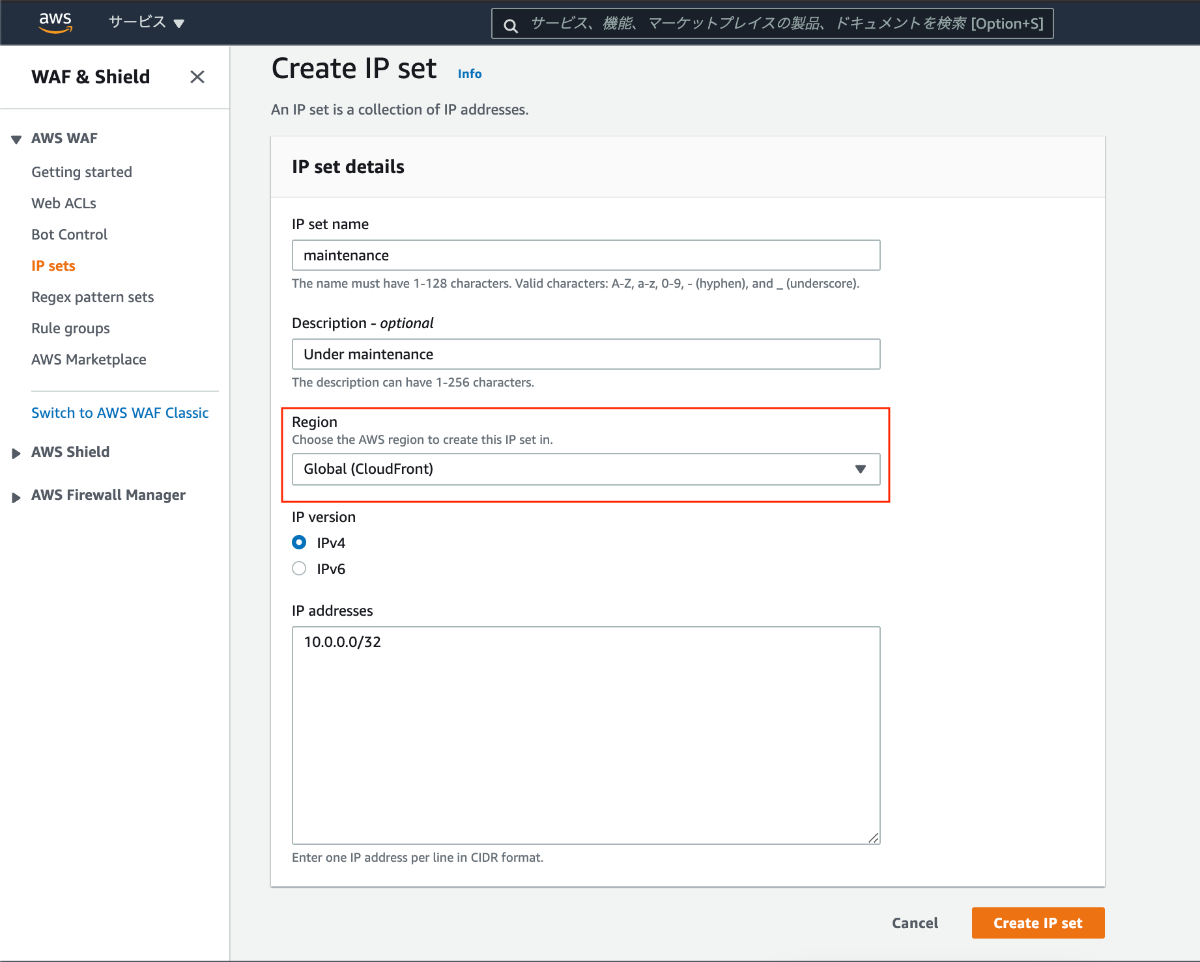1200x962 pixels.
Task: Go to Web ACLs
Action: pos(64,203)
